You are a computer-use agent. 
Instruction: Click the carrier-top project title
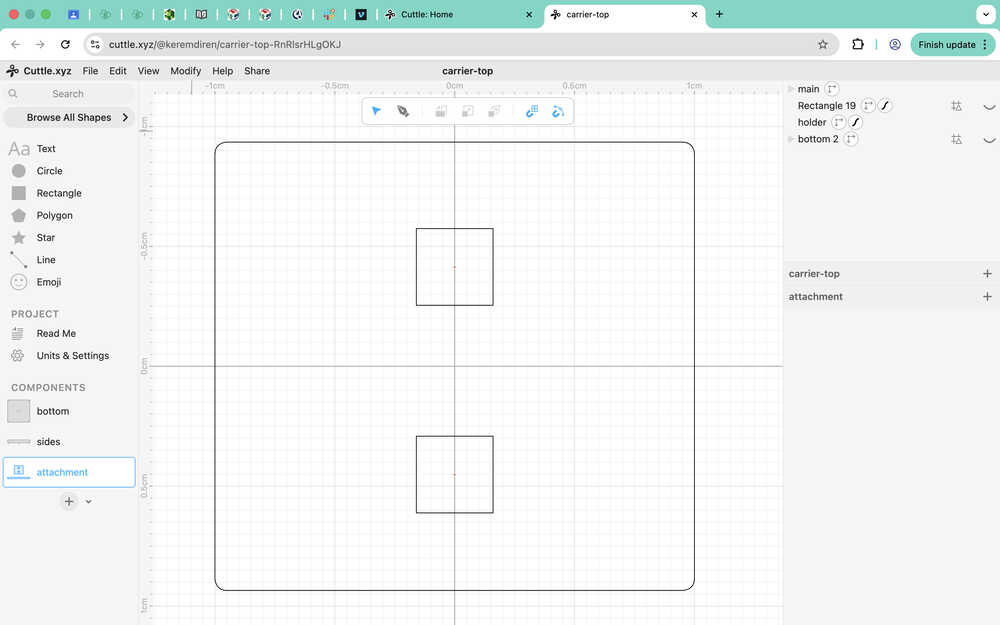(x=467, y=71)
